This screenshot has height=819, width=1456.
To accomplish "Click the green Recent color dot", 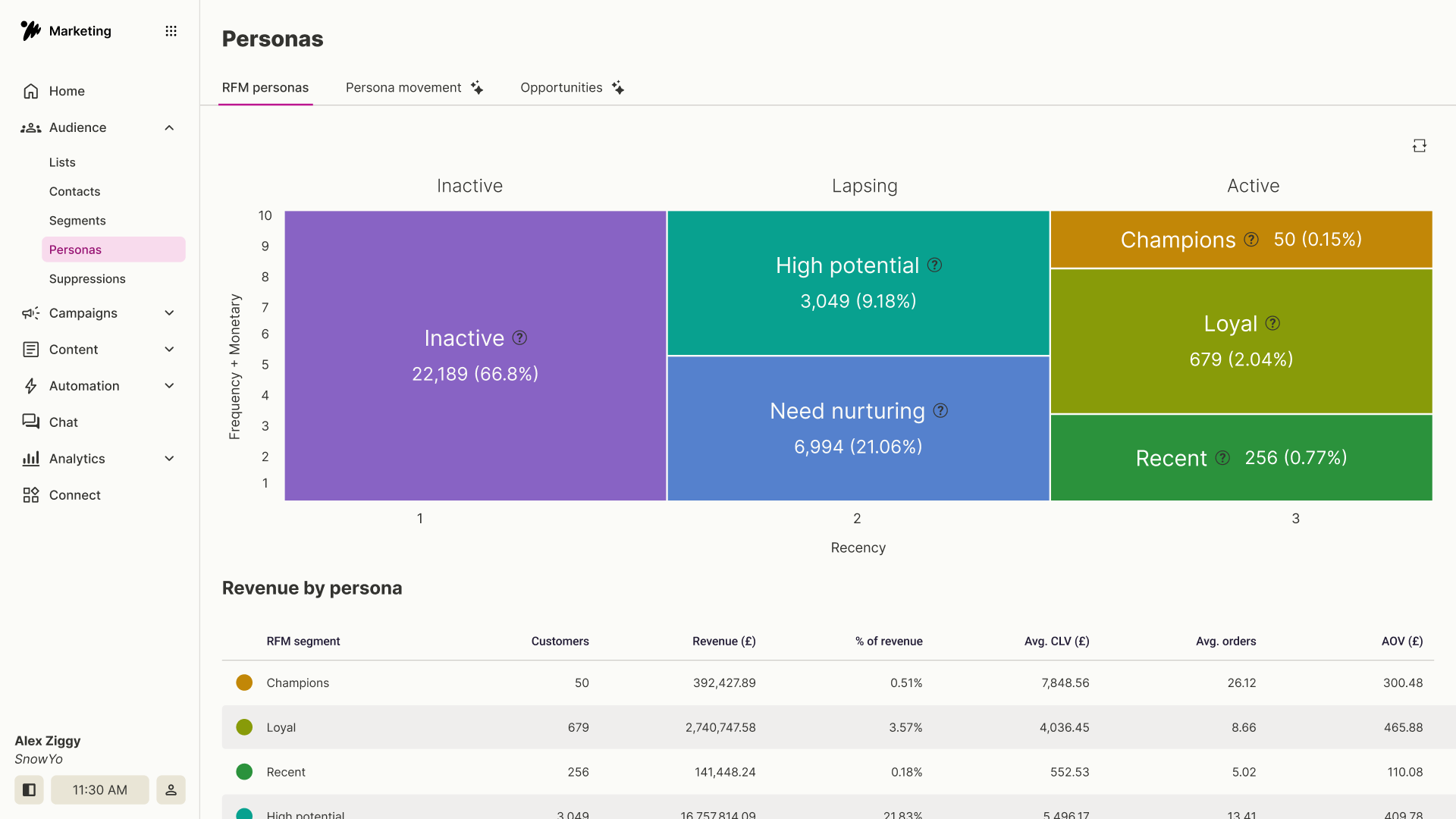I will point(244,772).
